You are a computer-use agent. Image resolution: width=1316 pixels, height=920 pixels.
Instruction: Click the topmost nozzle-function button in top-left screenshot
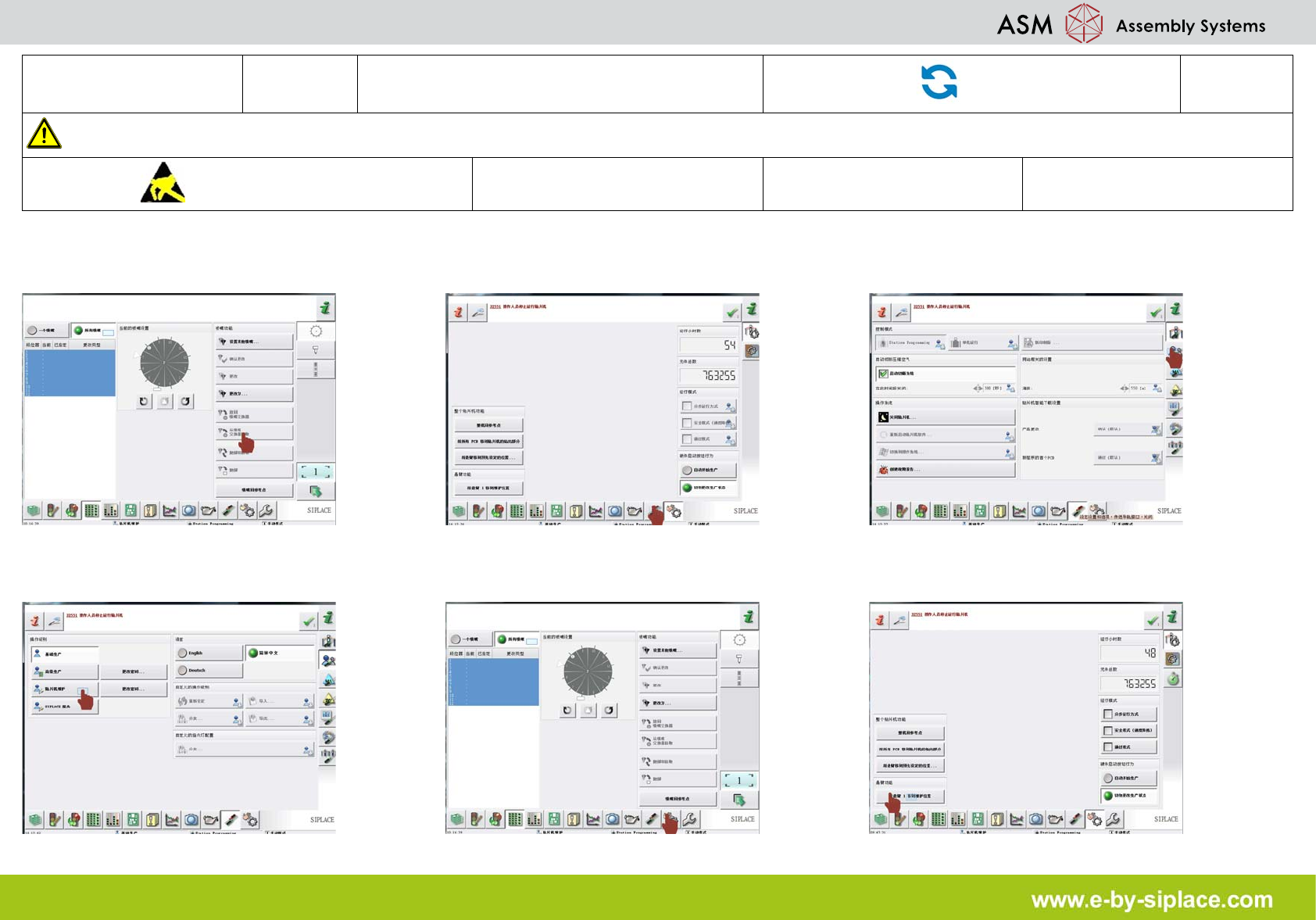(x=254, y=342)
